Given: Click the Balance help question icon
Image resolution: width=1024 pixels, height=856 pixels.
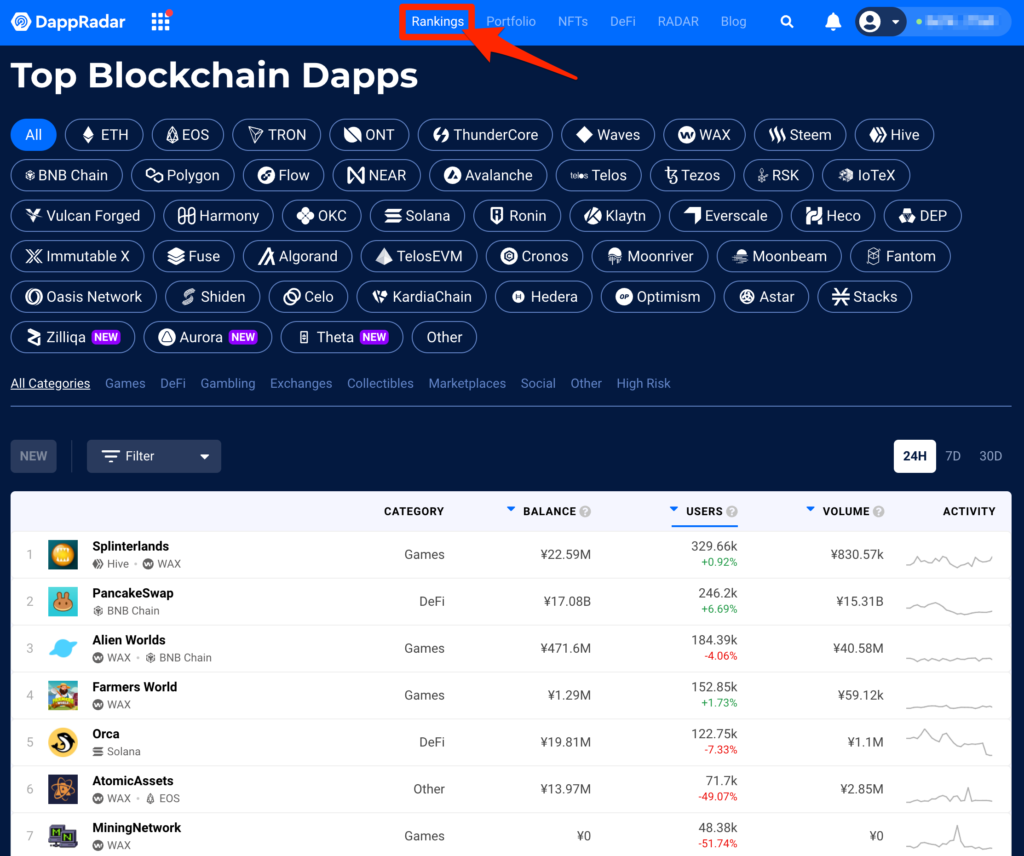Looking at the screenshot, I should point(586,511).
